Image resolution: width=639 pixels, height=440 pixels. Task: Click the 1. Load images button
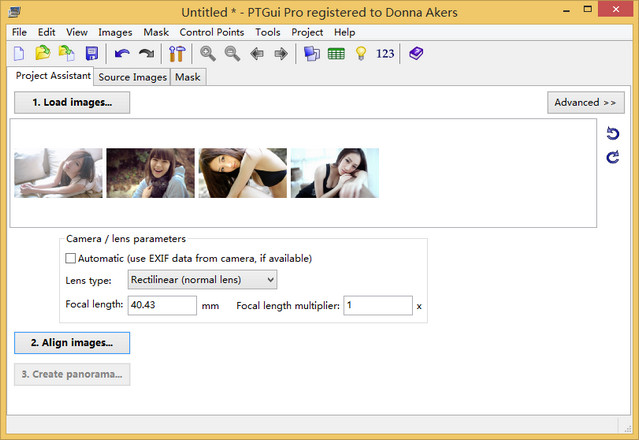tap(72, 102)
